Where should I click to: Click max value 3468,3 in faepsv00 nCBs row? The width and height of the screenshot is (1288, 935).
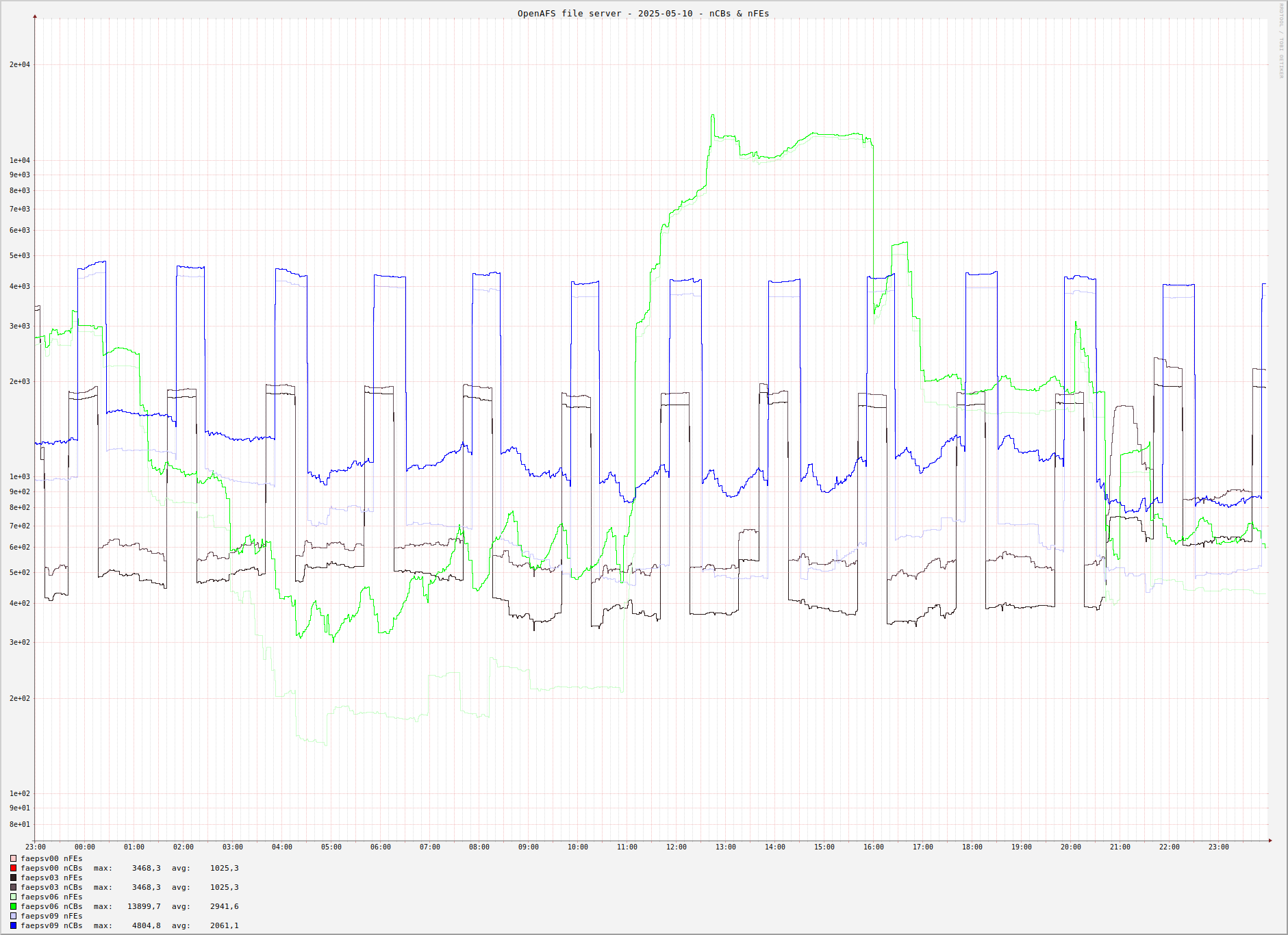147,868
